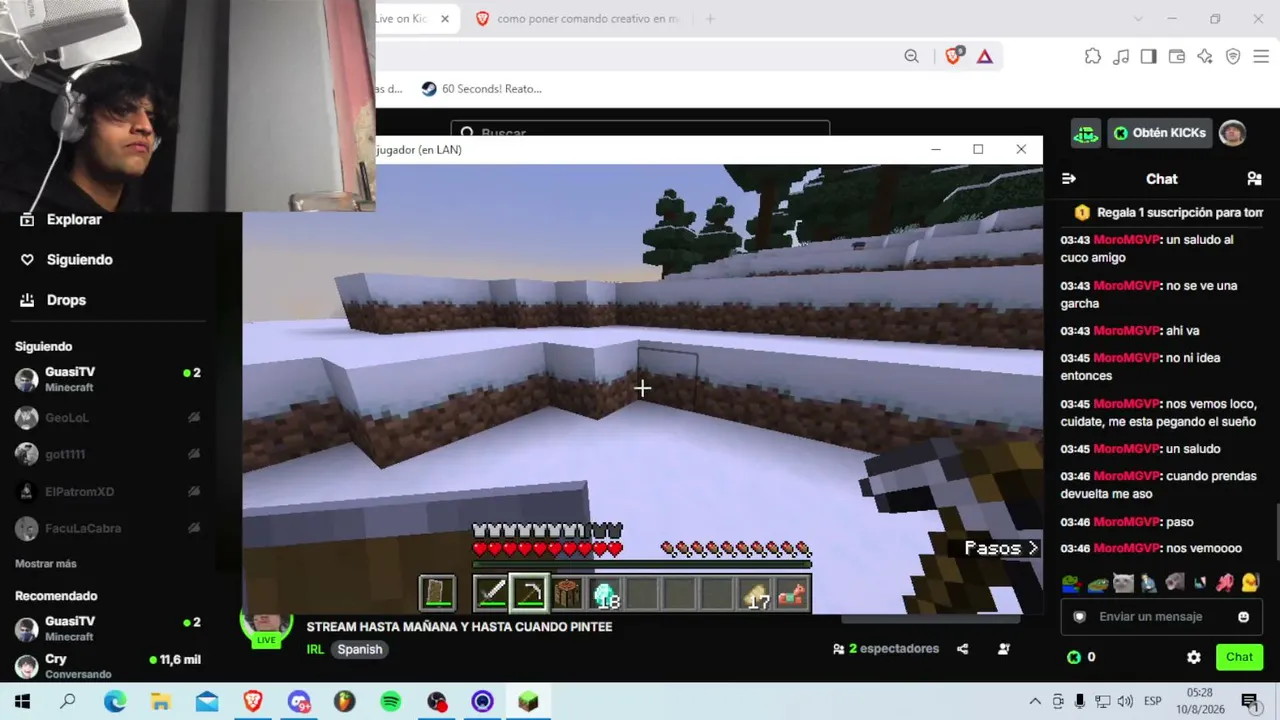Select the pickaxe hotbar slot
This screenshot has width=1280, height=720.
tap(529, 594)
